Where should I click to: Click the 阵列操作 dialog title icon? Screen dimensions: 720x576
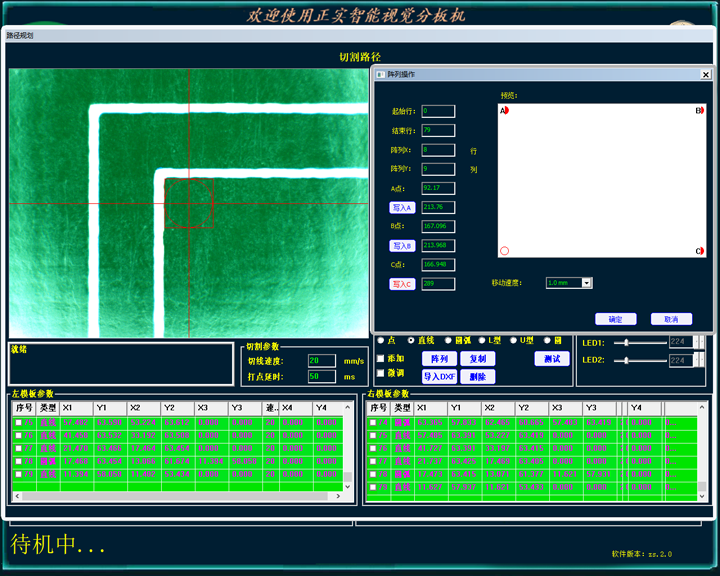coord(380,74)
